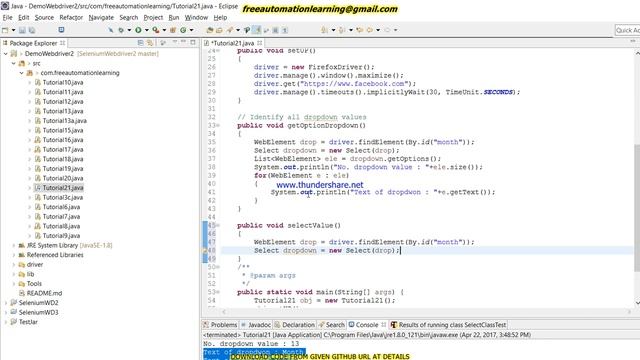Click the Open Task toolbar icon

pyautogui.click(x=219, y=30)
